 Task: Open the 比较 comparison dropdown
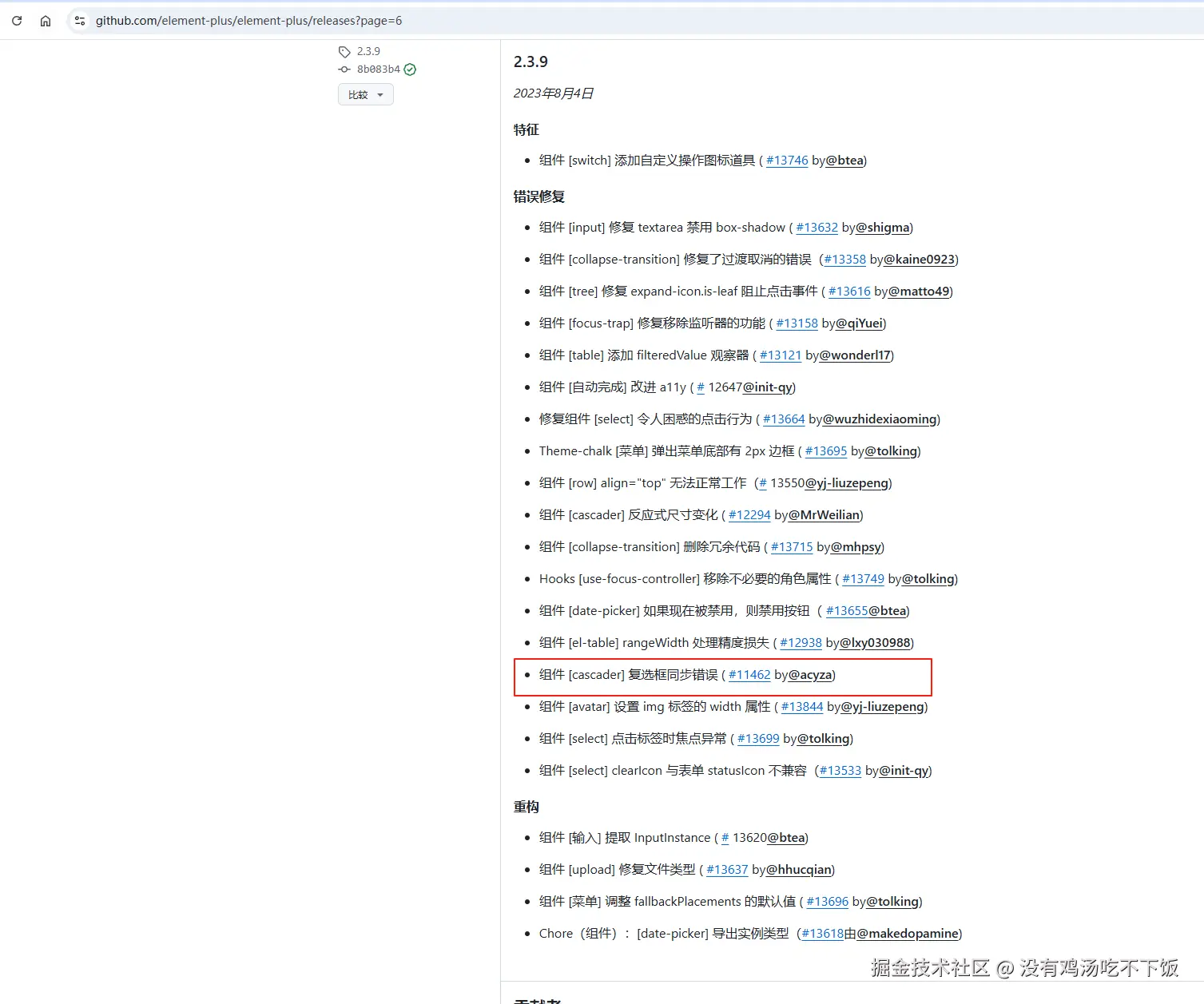pyautogui.click(x=365, y=94)
